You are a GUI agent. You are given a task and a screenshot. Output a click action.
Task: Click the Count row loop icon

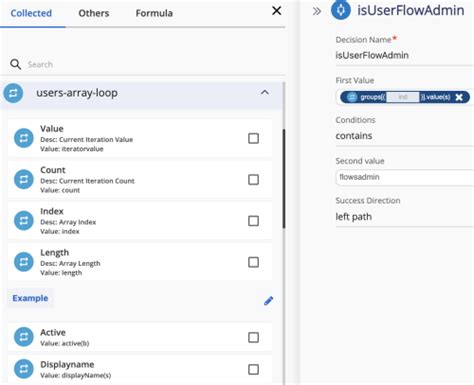point(24,179)
